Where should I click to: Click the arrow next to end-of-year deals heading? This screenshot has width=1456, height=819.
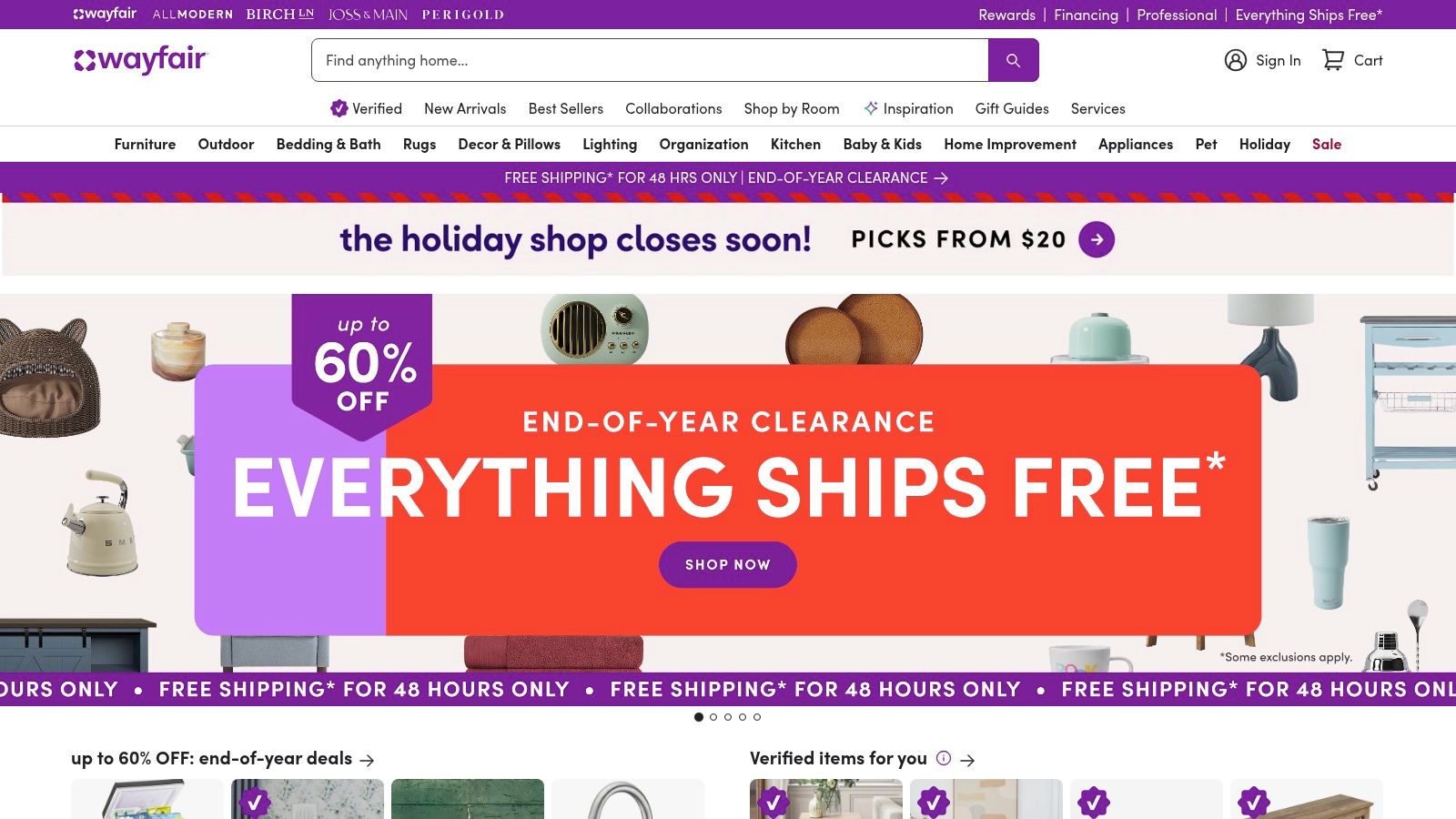[x=368, y=758]
